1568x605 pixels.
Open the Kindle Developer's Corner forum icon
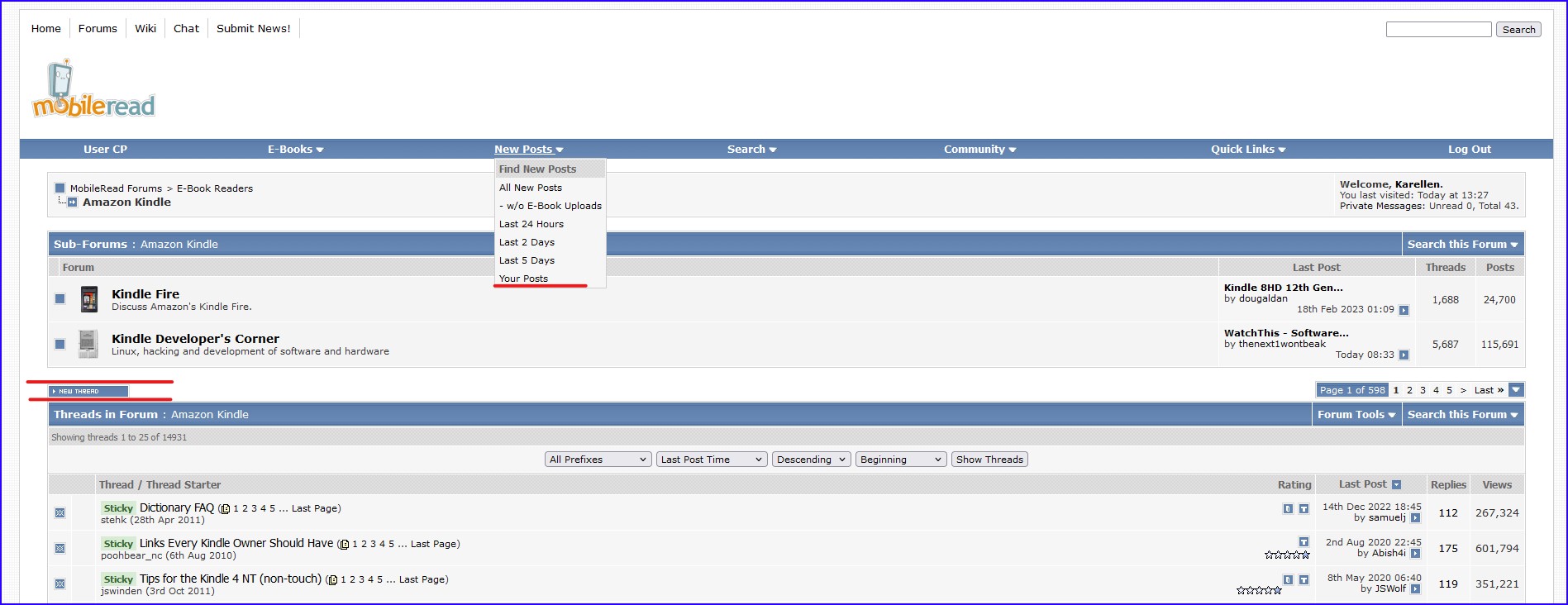coord(88,344)
